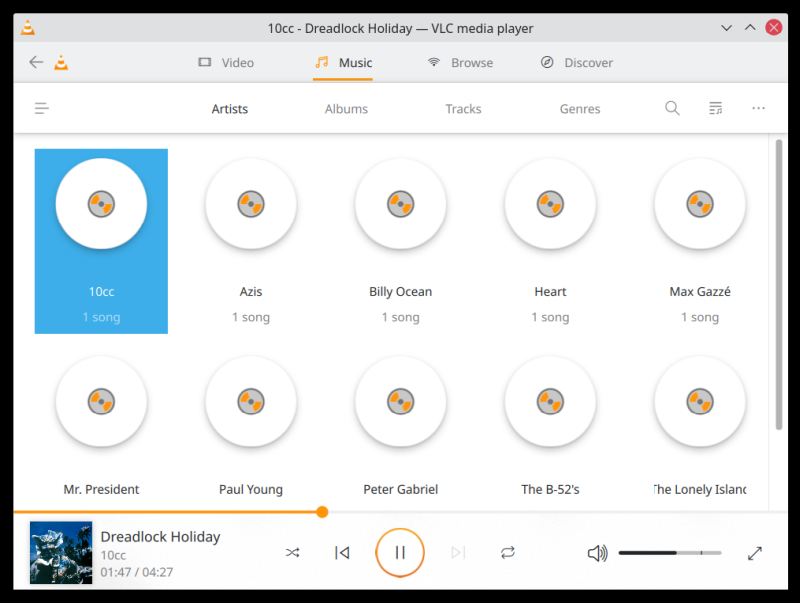Show the Albums view
Viewport: 800px width, 603px height.
coord(346,109)
